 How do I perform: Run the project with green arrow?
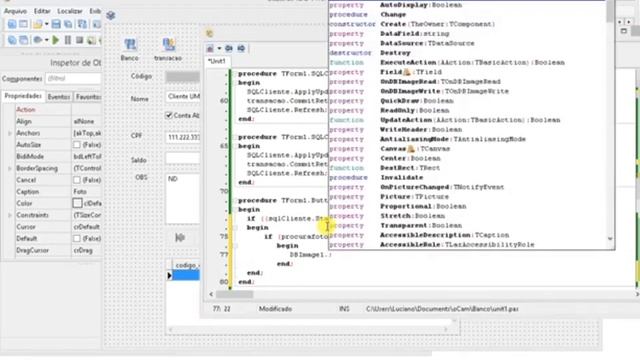pyautogui.click(x=56, y=40)
